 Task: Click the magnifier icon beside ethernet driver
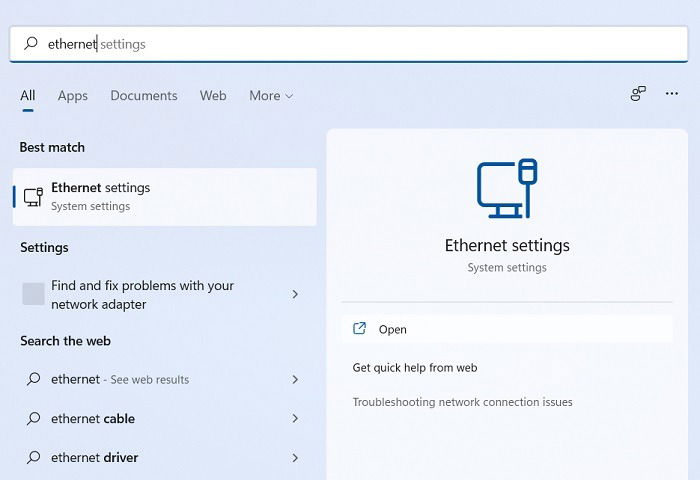(33, 457)
